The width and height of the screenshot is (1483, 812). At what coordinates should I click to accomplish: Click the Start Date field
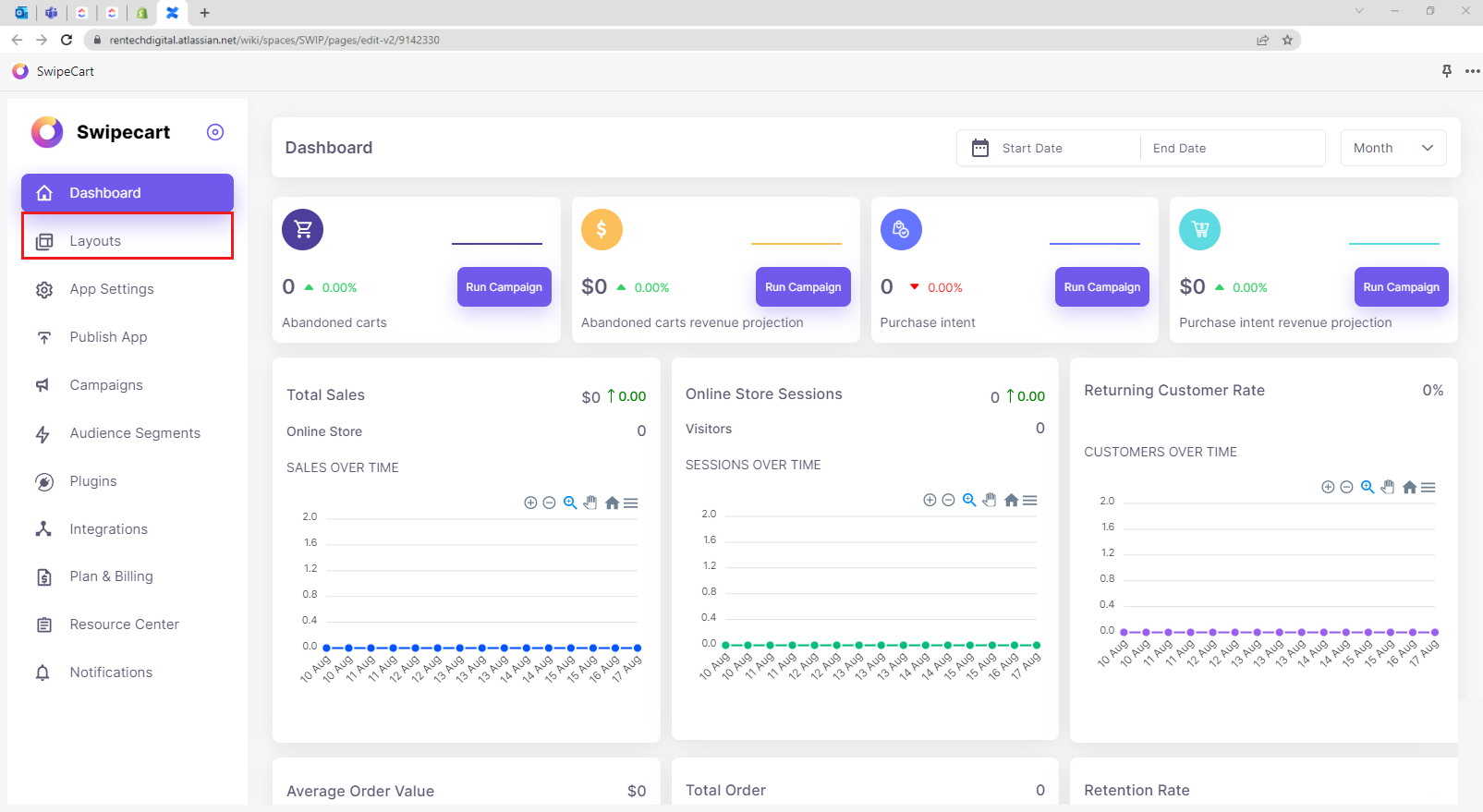[1032, 148]
